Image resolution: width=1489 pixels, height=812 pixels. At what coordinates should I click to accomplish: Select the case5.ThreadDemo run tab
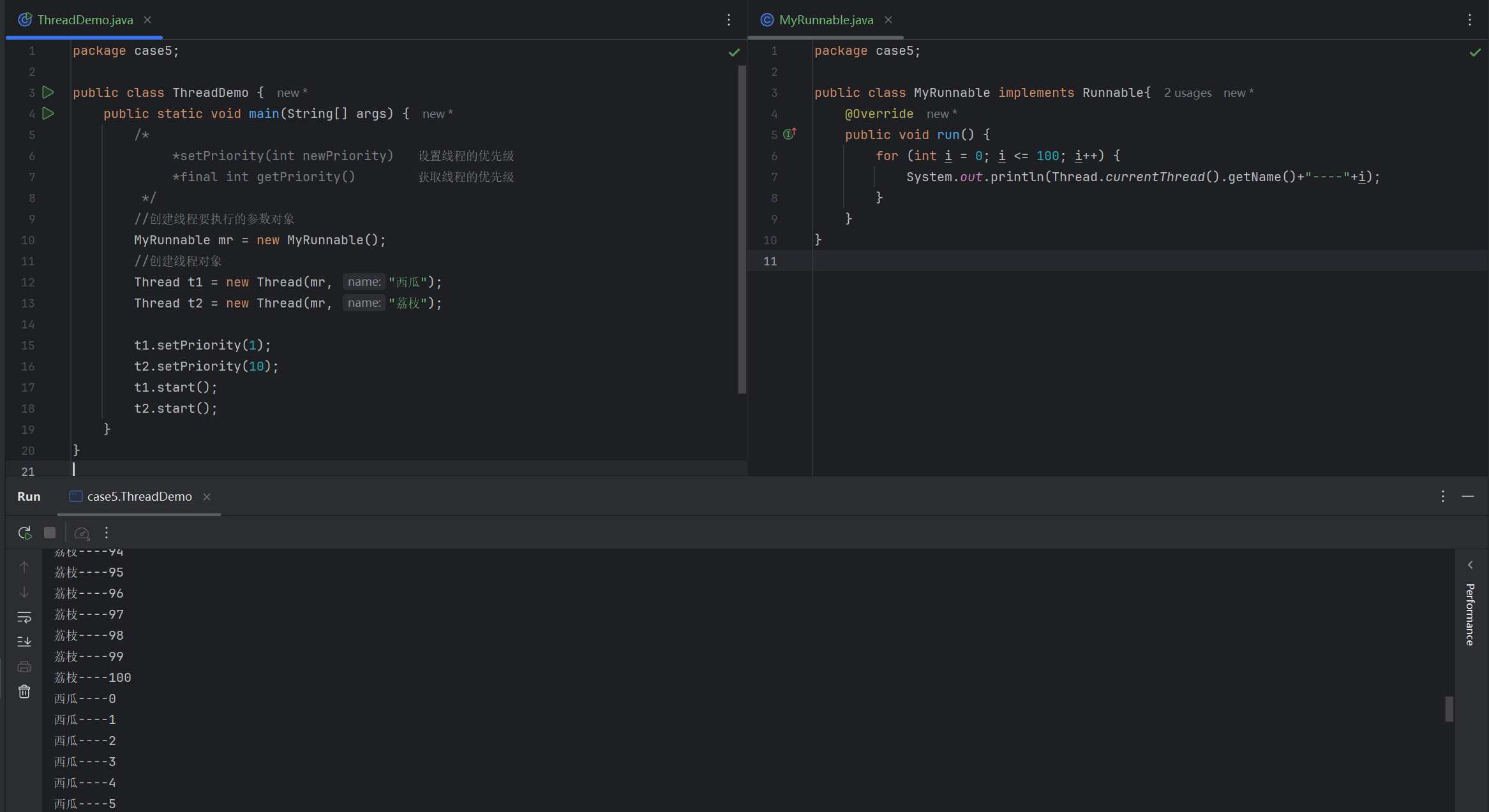click(139, 496)
